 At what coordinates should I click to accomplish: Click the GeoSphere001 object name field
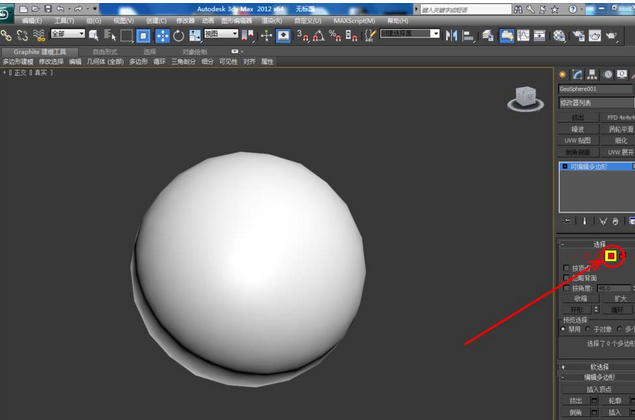pyautogui.click(x=594, y=88)
